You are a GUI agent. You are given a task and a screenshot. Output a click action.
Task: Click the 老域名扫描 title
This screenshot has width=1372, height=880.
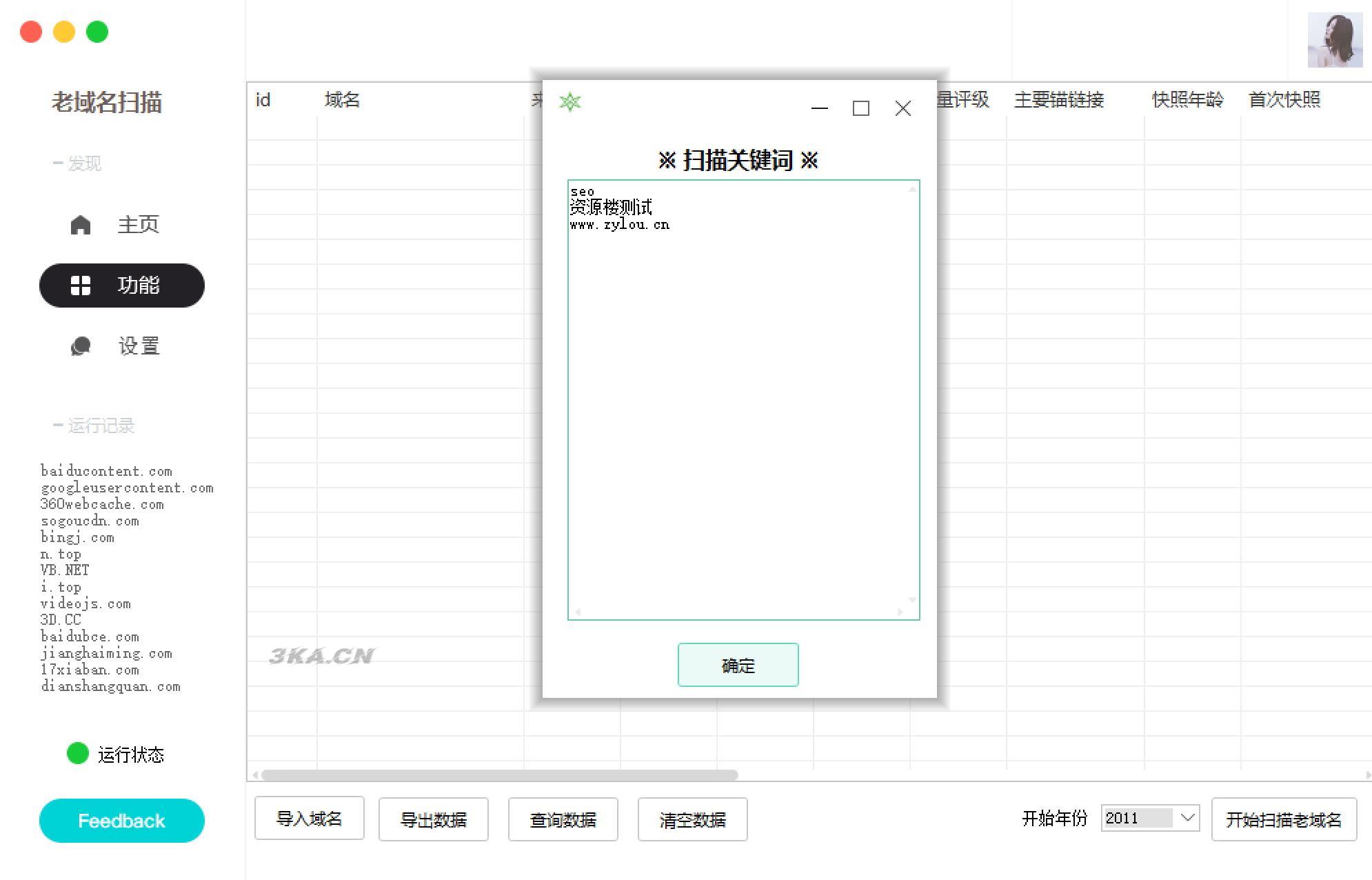click(107, 102)
